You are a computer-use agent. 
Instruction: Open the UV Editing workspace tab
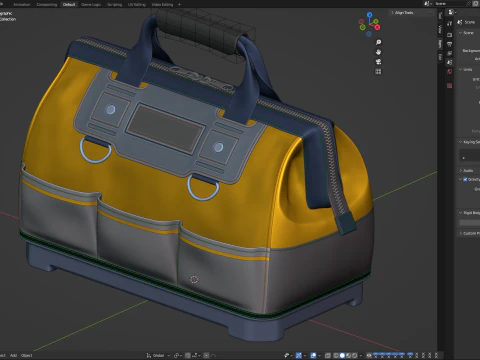[x=137, y=5]
